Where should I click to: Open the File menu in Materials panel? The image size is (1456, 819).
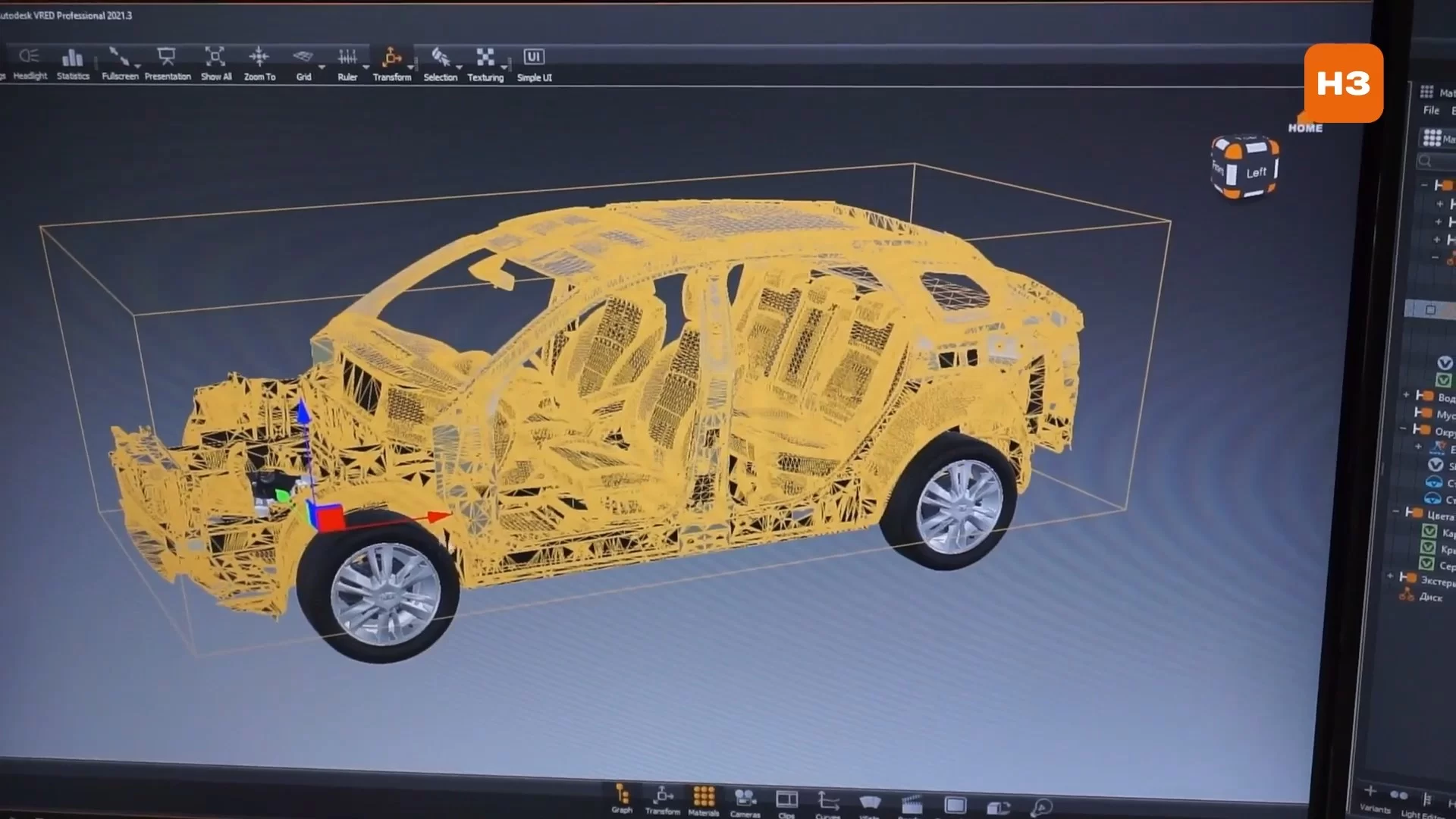point(1431,111)
